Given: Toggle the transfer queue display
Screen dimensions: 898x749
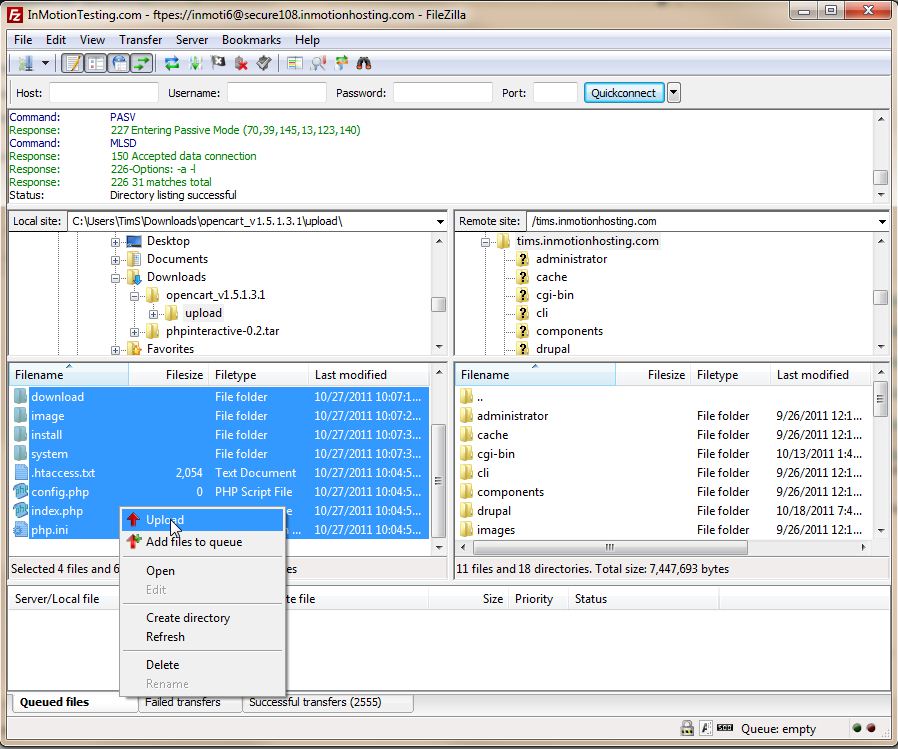Looking at the screenshot, I should [x=142, y=64].
